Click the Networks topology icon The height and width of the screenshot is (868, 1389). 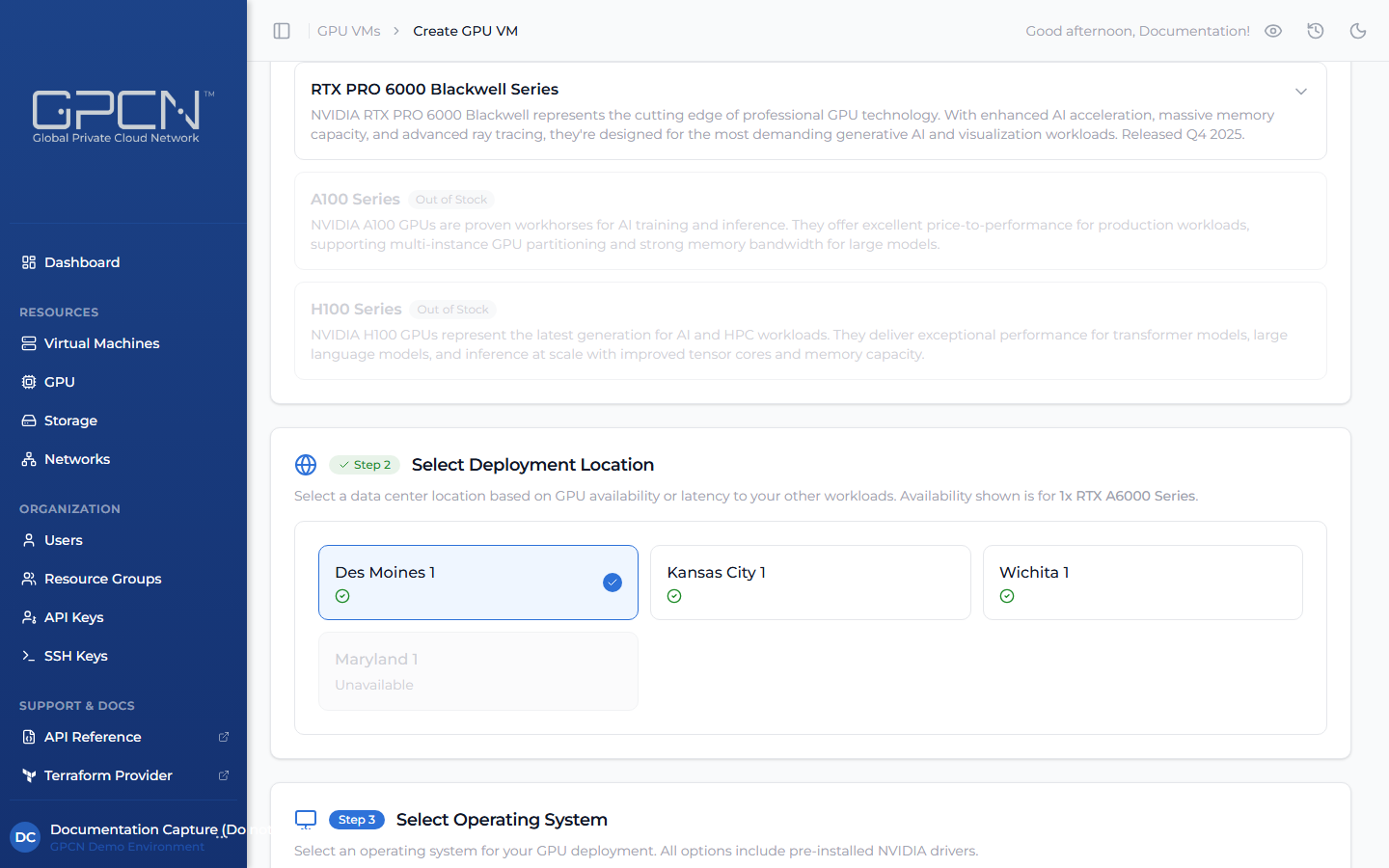click(29, 459)
